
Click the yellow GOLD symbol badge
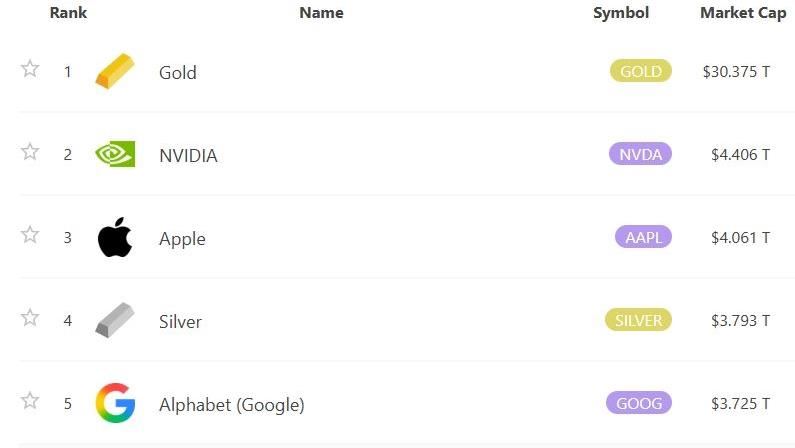click(641, 71)
